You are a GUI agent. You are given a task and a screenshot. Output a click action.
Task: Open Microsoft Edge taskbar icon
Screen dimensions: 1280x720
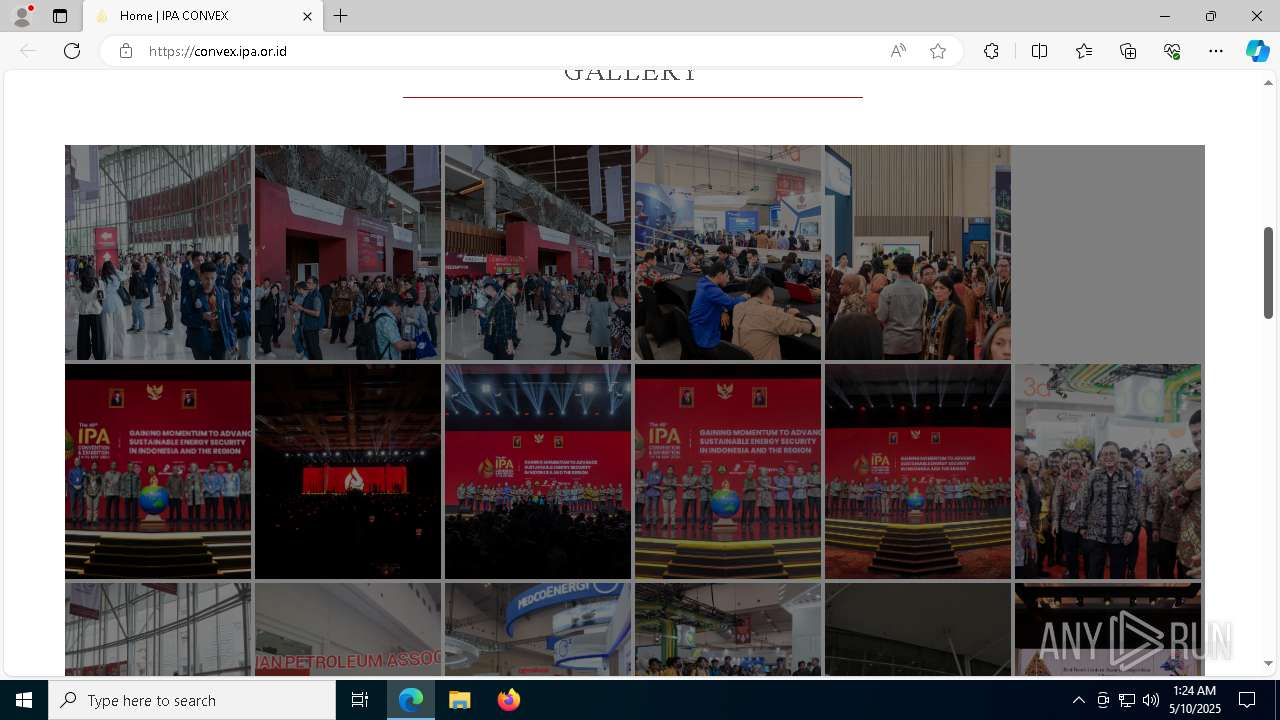[411, 700]
